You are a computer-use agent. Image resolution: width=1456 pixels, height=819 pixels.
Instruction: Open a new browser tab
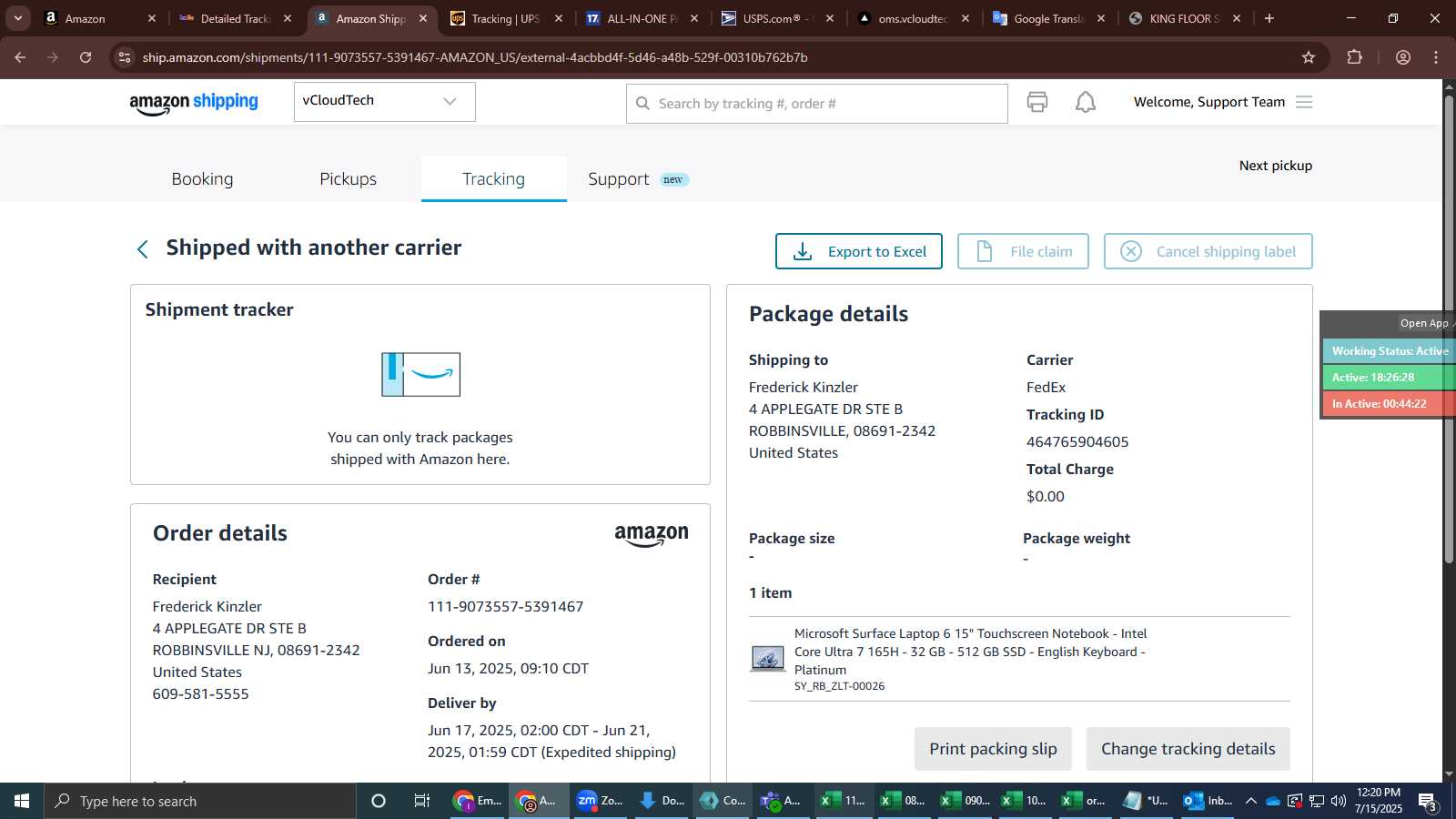tap(1269, 18)
